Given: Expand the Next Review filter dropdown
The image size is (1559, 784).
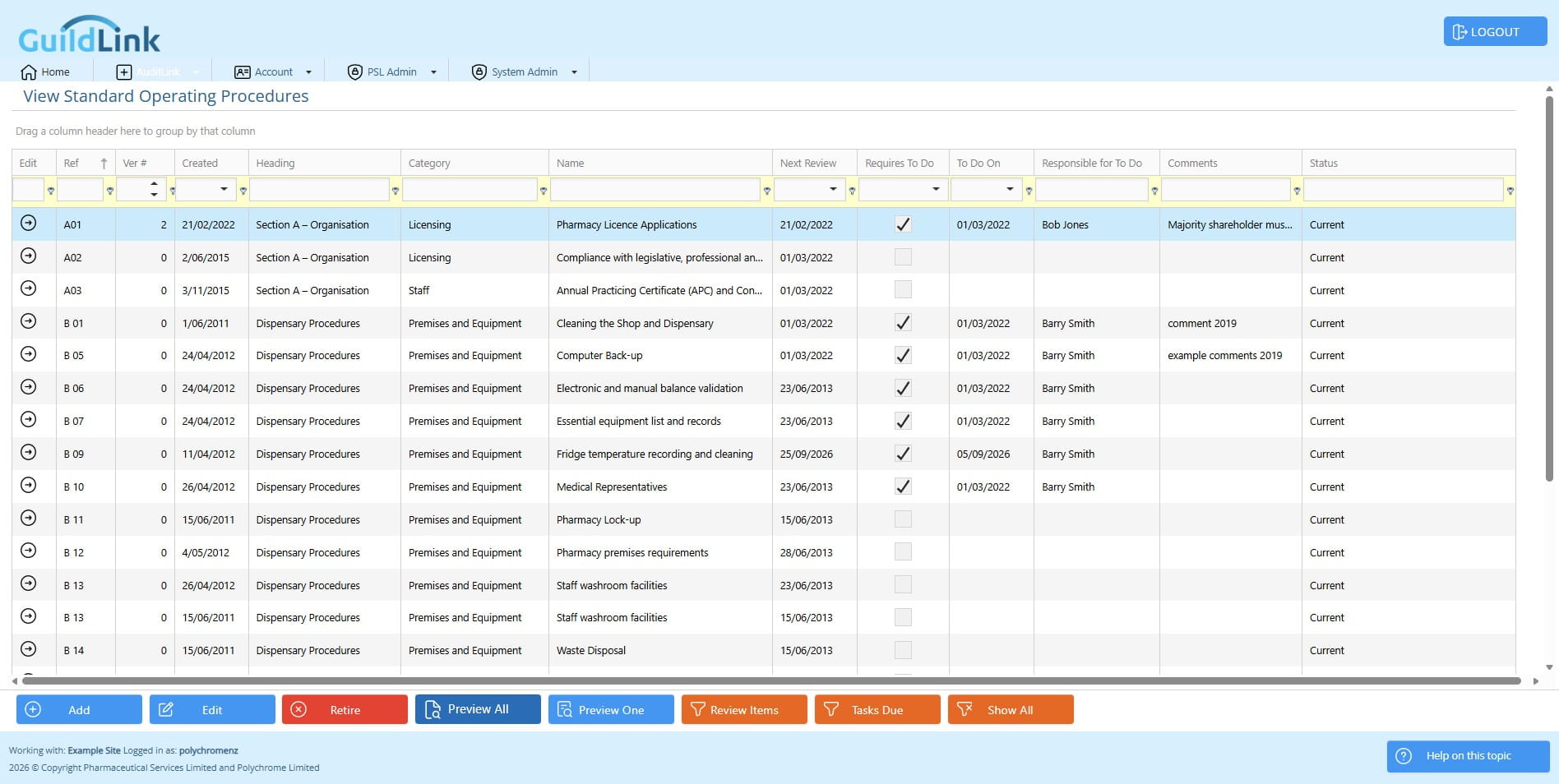Looking at the screenshot, I should tap(833, 189).
